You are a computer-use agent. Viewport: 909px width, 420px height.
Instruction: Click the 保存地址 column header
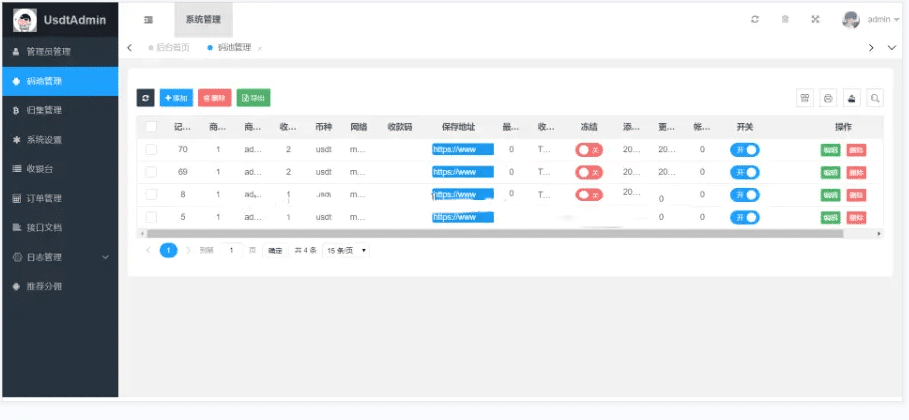(459, 127)
